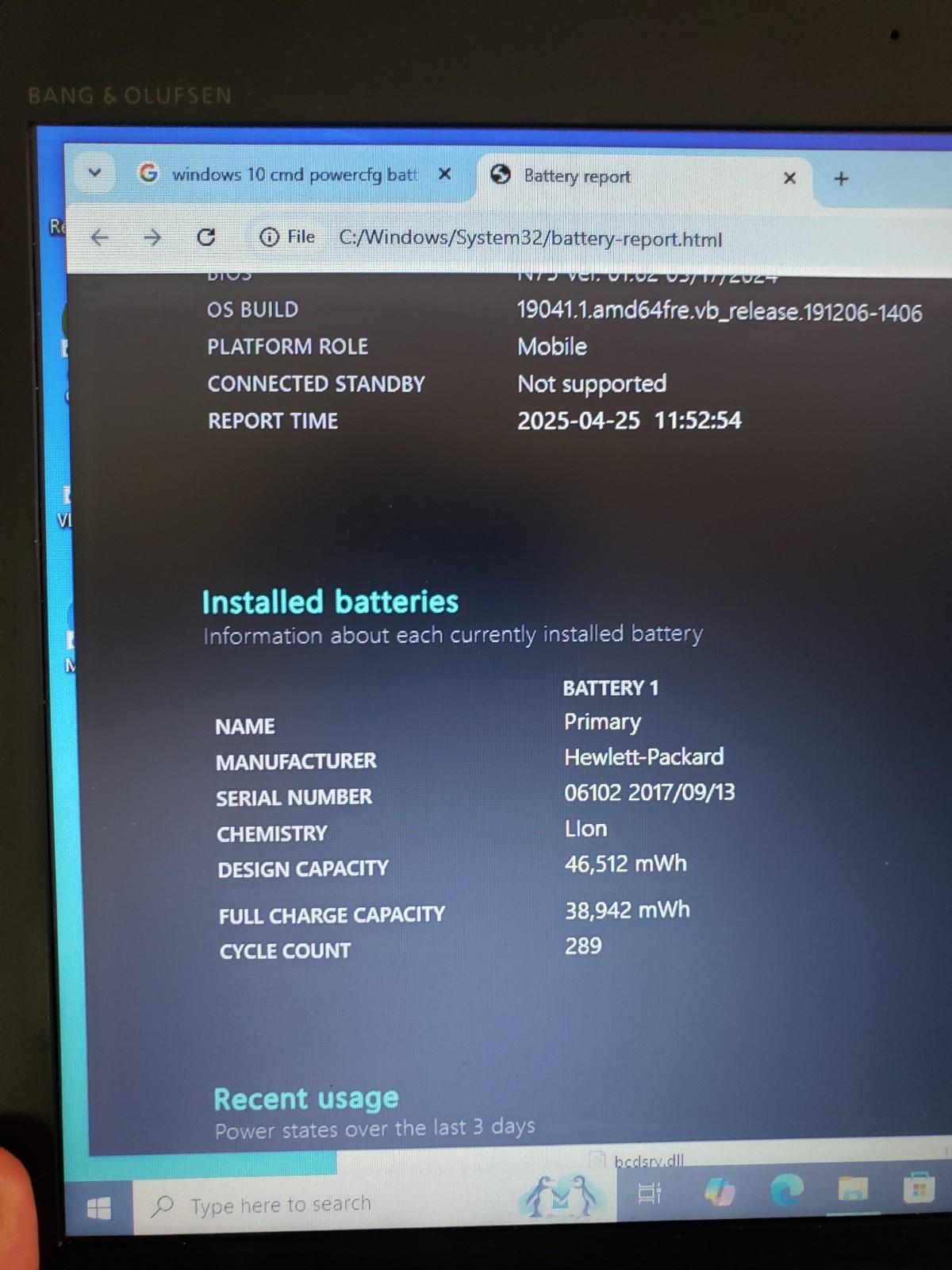The image size is (952, 1270).
Task: Select the DESIGN CAPACITY label
Action: [303, 869]
